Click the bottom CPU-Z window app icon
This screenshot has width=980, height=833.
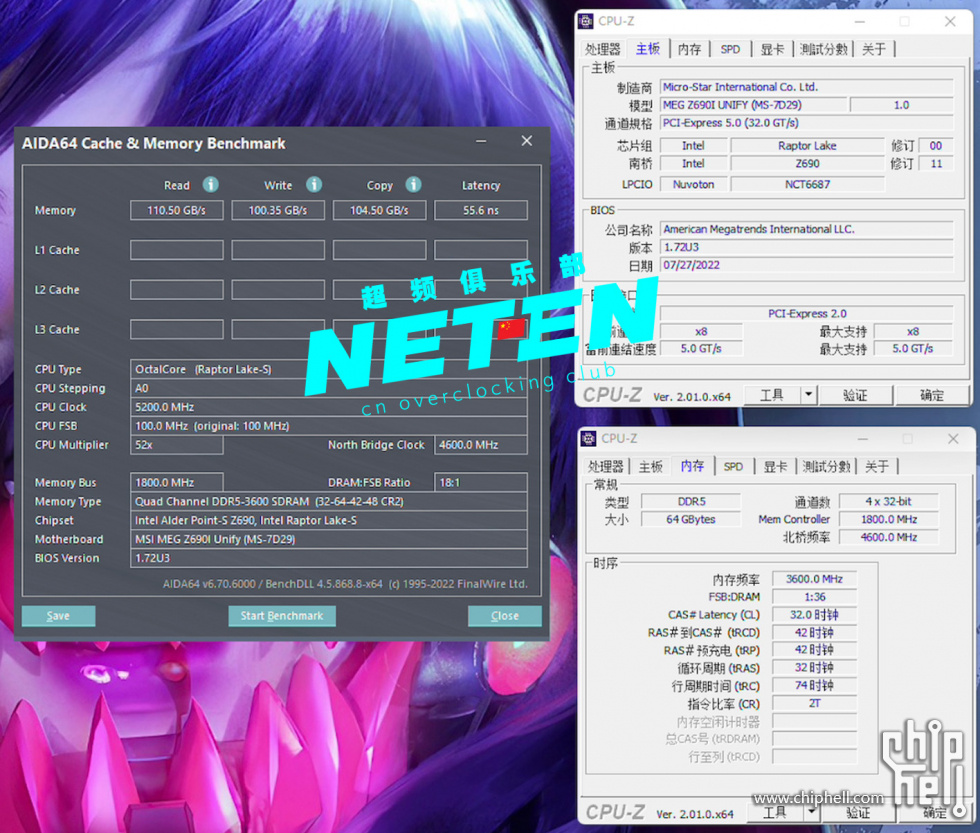(588, 439)
